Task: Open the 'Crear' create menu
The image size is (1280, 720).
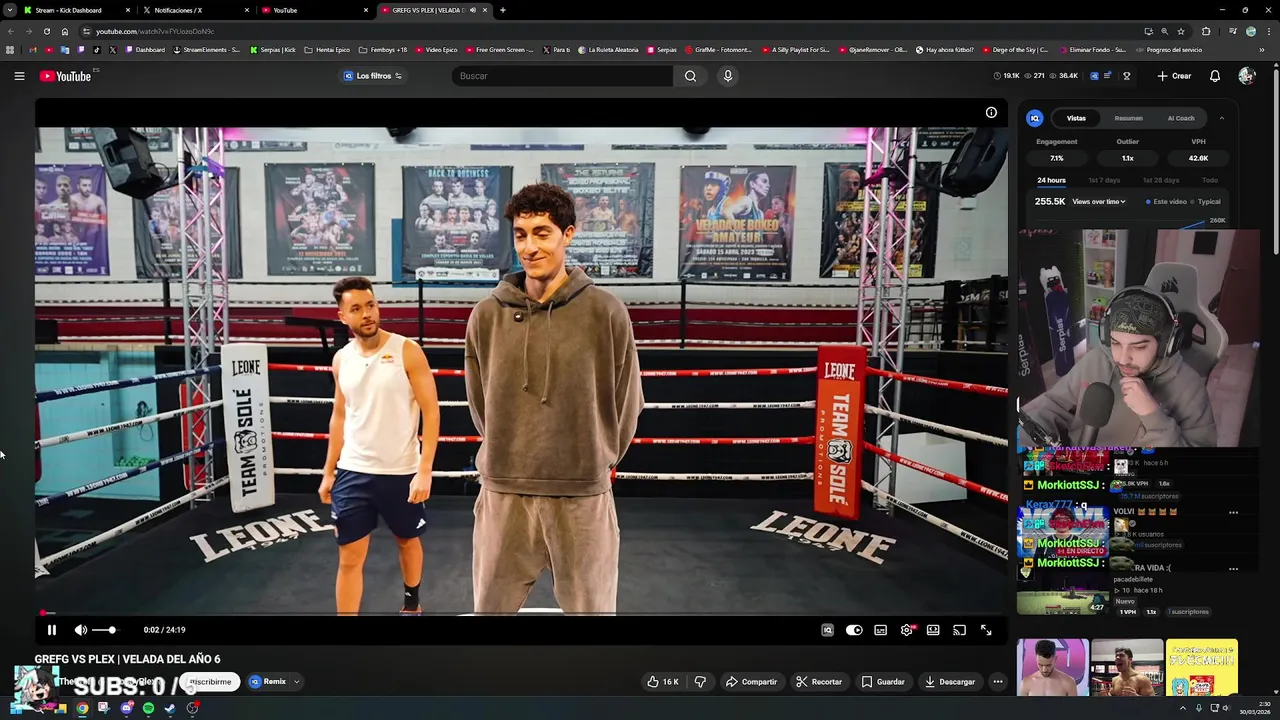Action: pyautogui.click(x=1174, y=76)
